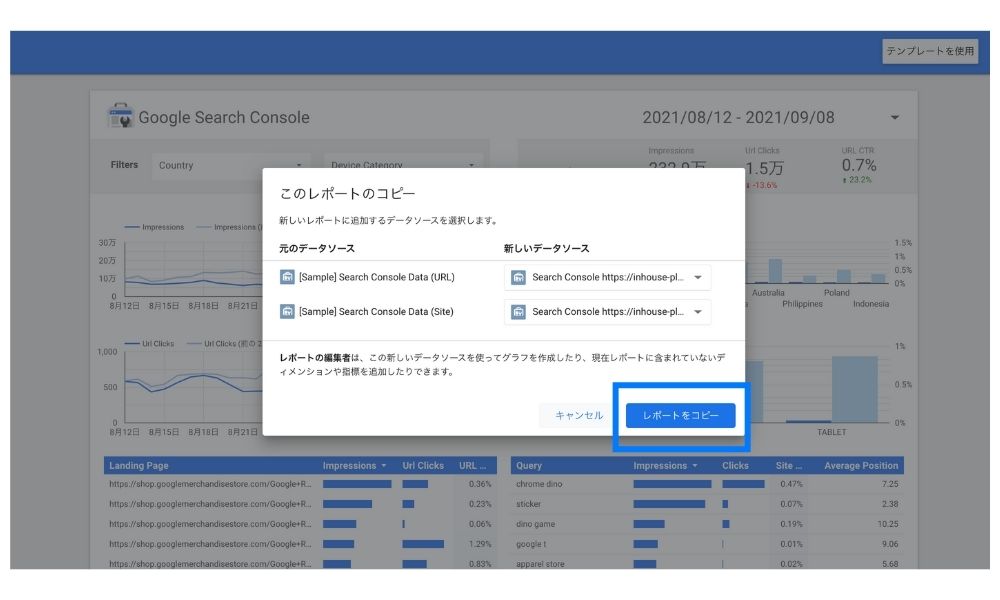Click the TABLET bar in device chart
1000x600 pixels.
coord(855,389)
